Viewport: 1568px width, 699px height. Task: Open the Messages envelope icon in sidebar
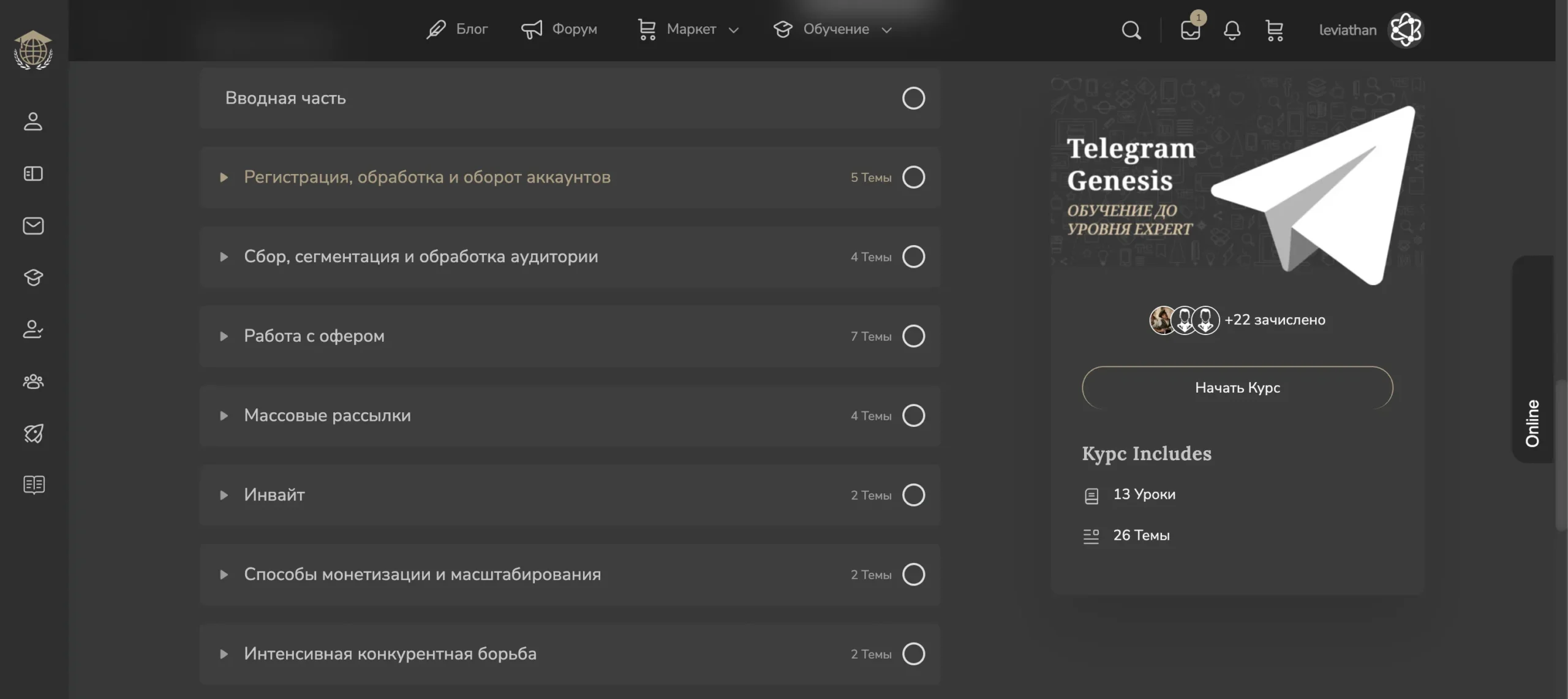32,225
